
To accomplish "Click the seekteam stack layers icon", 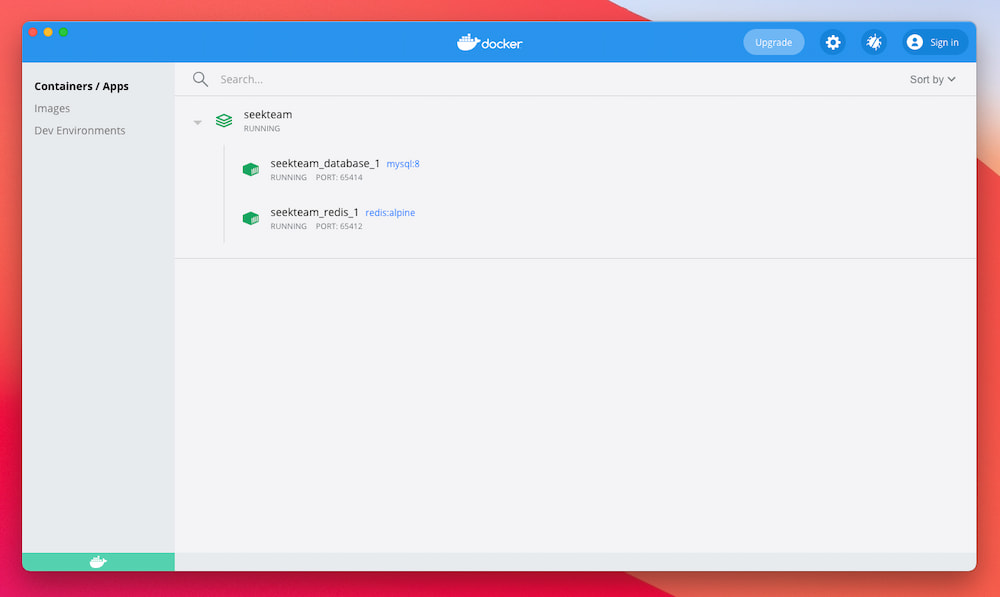I will tap(224, 121).
